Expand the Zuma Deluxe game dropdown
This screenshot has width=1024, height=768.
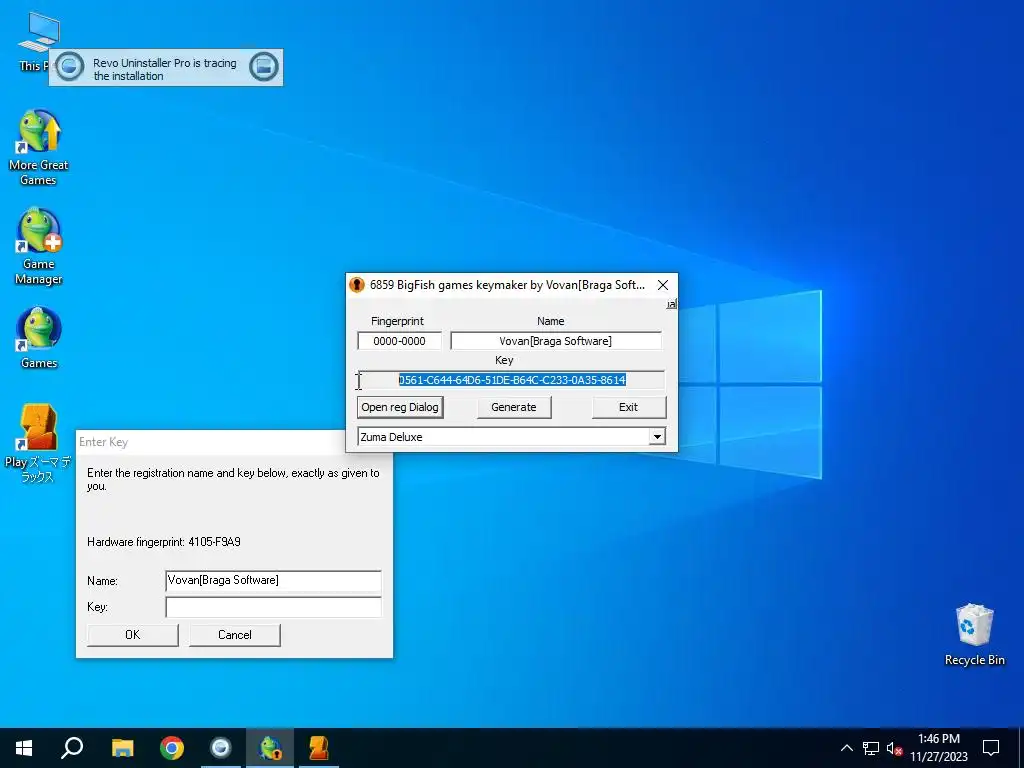(x=657, y=437)
